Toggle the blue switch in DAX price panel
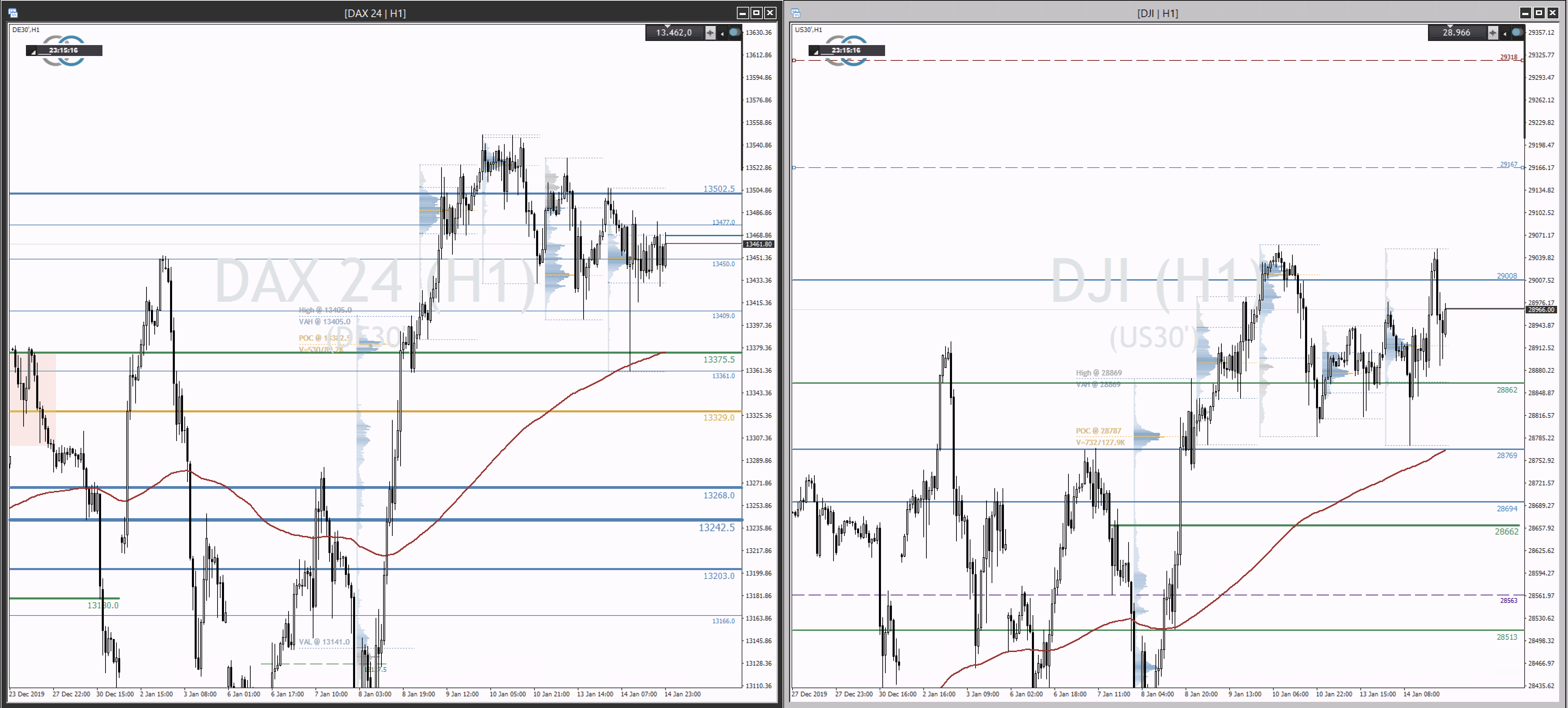The width and height of the screenshot is (1568, 708). (735, 32)
